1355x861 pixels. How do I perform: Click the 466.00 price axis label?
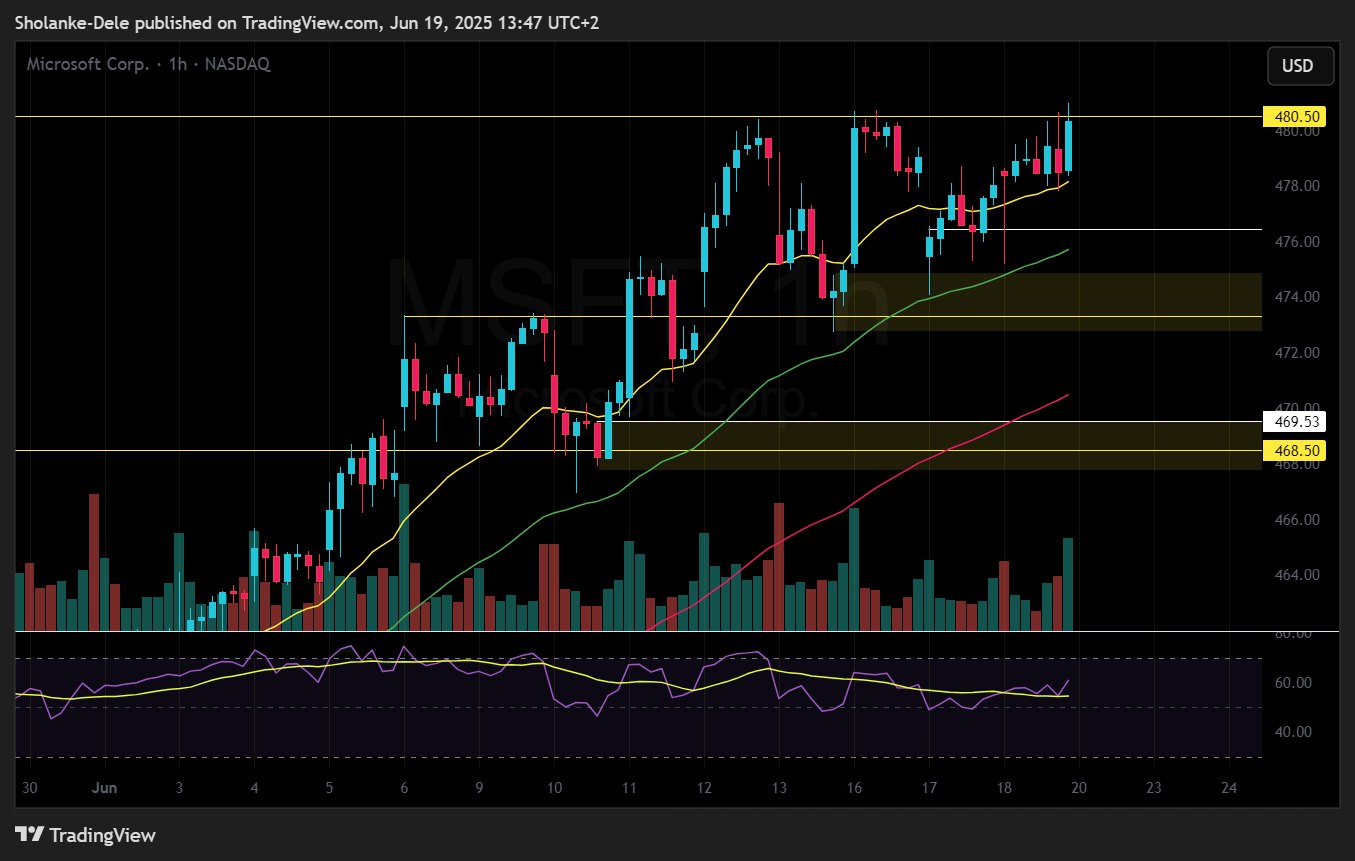point(1299,520)
